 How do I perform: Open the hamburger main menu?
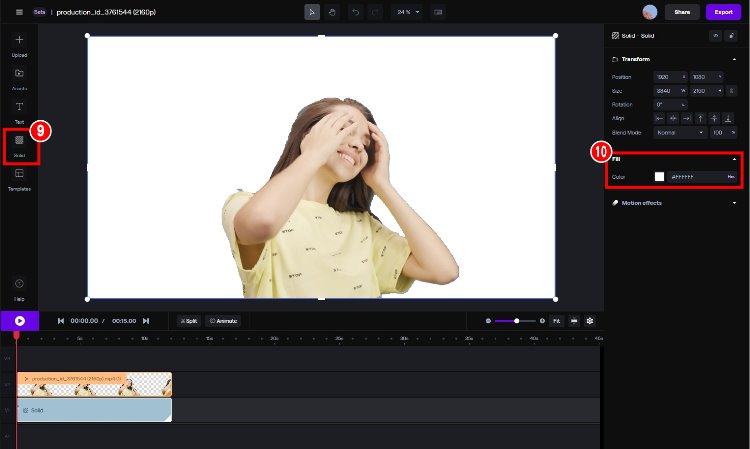coord(19,12)
